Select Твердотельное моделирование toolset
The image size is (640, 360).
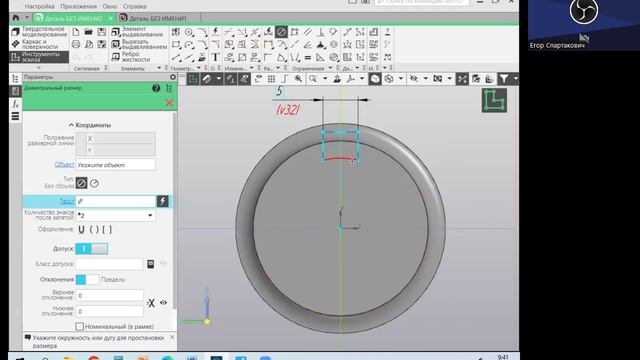pos(39,32)
